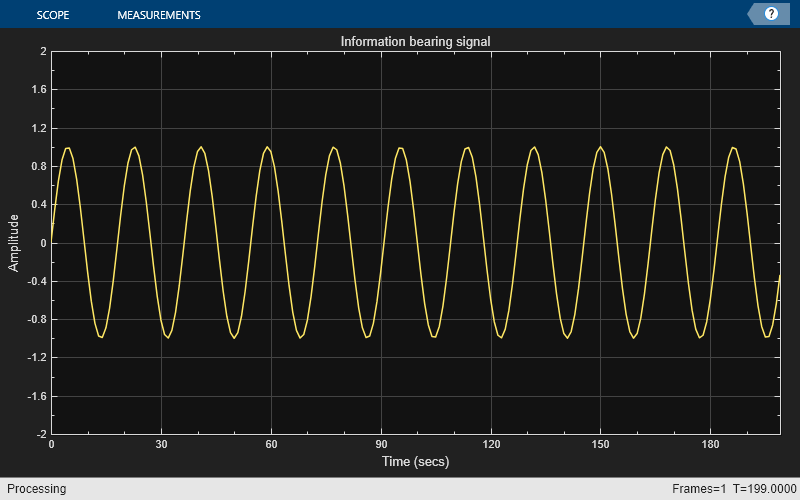Click the y-axis tick label -0.4

(37, 282)
